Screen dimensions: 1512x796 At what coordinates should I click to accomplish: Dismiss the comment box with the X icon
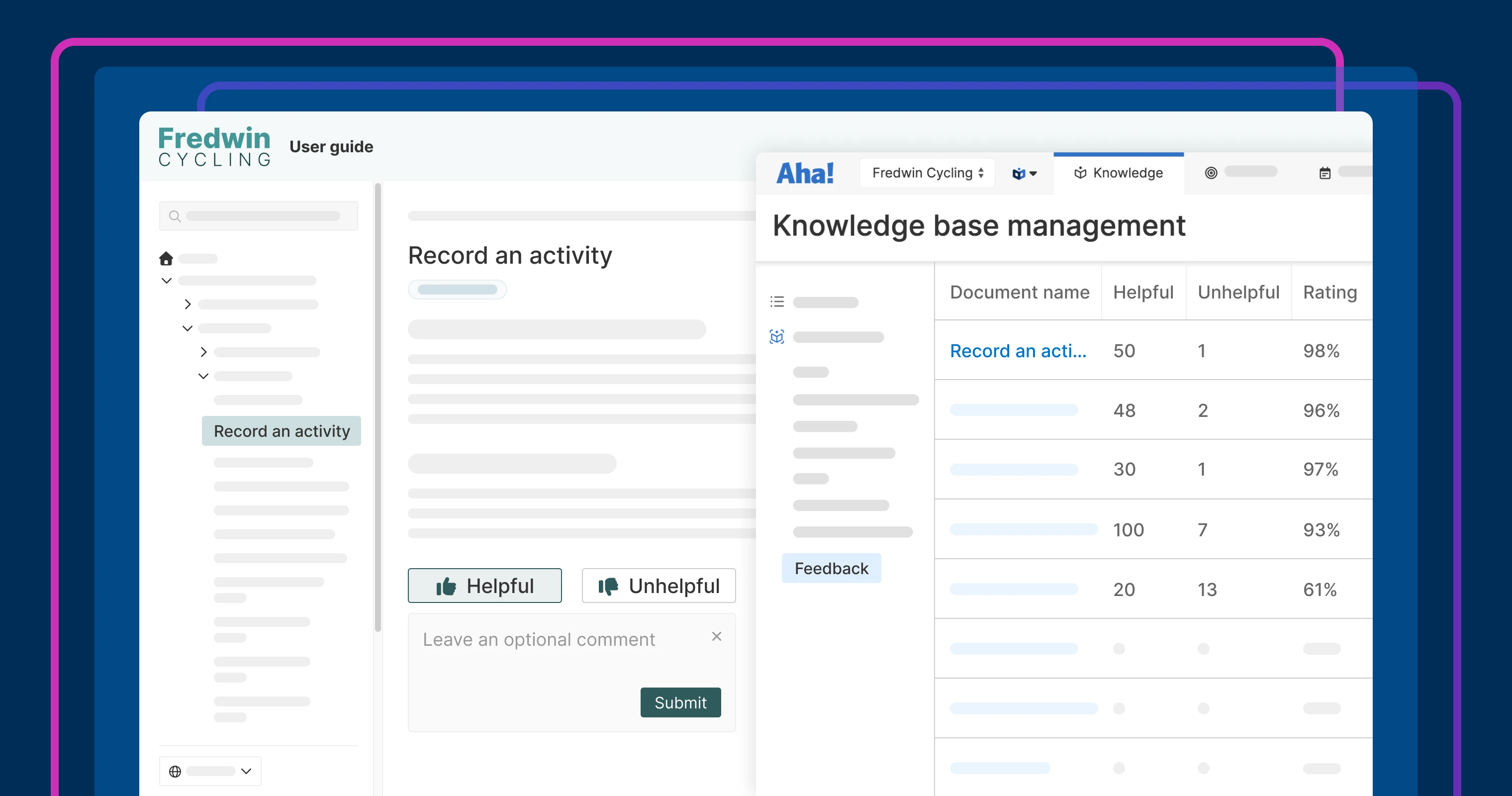click(716, 636)
